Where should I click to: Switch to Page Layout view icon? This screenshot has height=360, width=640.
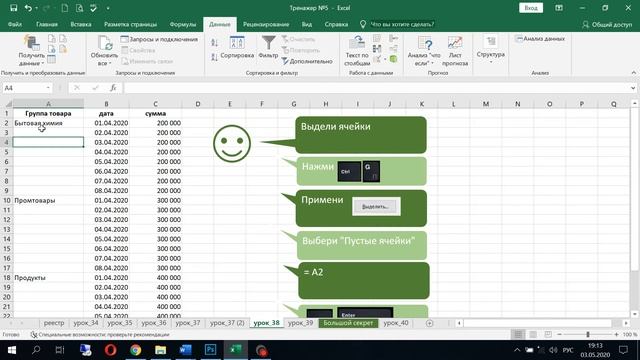[533, 334]
